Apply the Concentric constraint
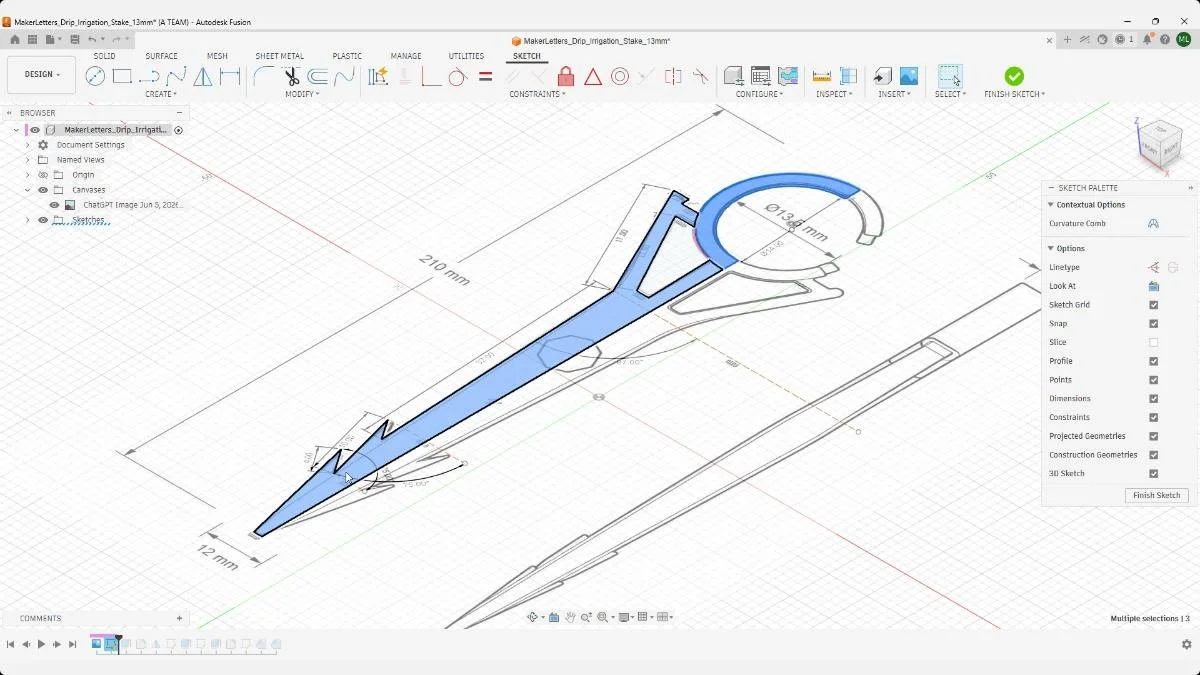This screenshot has height=675, width=1200. coord(620,76)
